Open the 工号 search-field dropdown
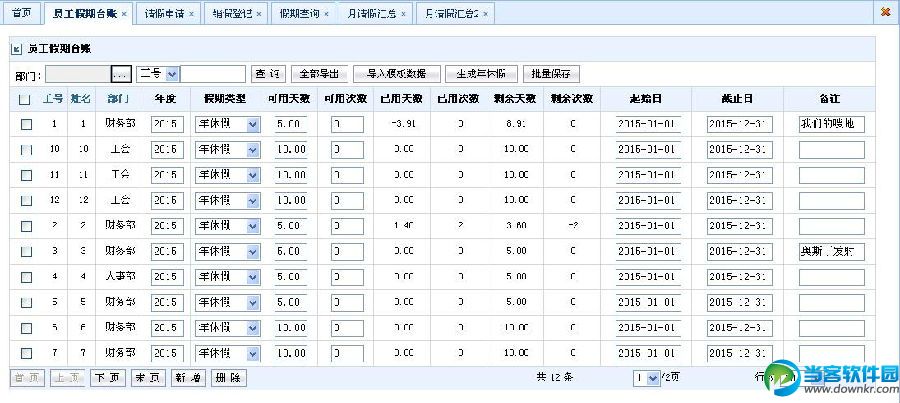Image resolution: width=900 pixels, height=403 pixels. click(172, 74)
